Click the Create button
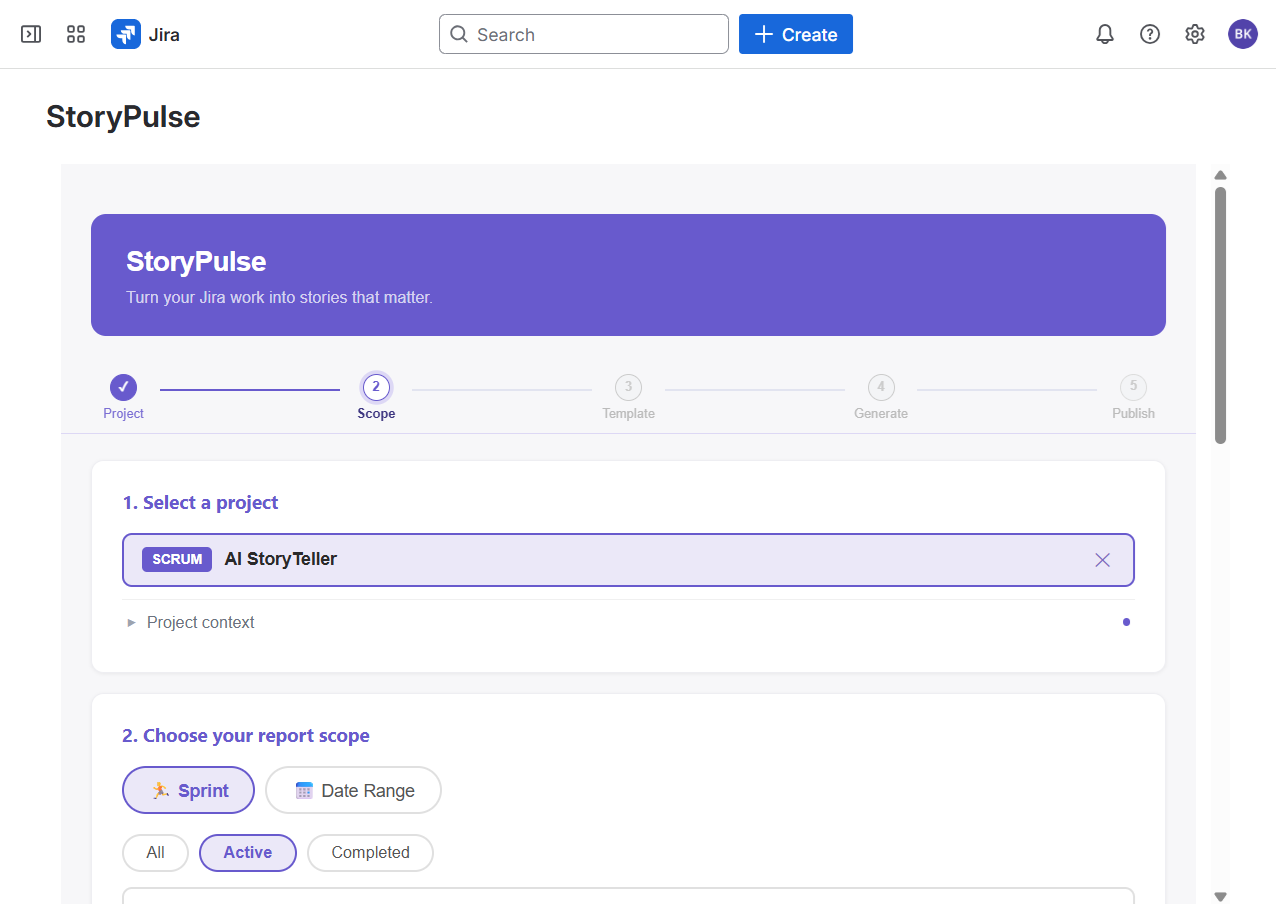This screenshot has width=1276, height=904. tap(796, 34)
